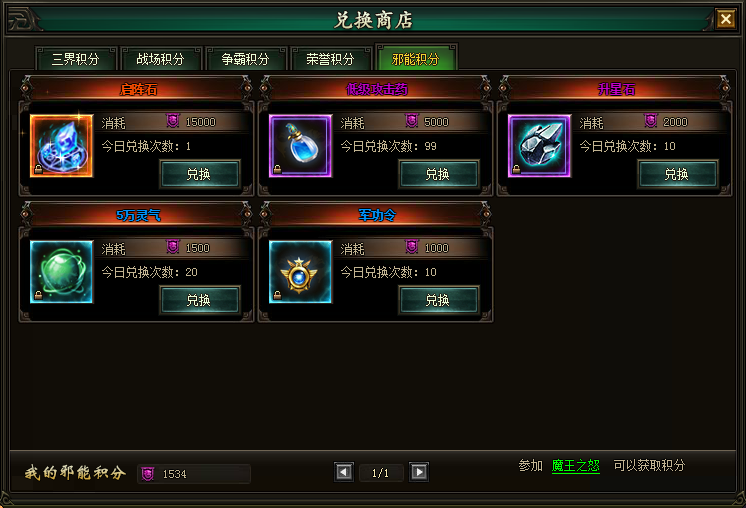Open the 争霸积分 tab

[x=245, y=59]
